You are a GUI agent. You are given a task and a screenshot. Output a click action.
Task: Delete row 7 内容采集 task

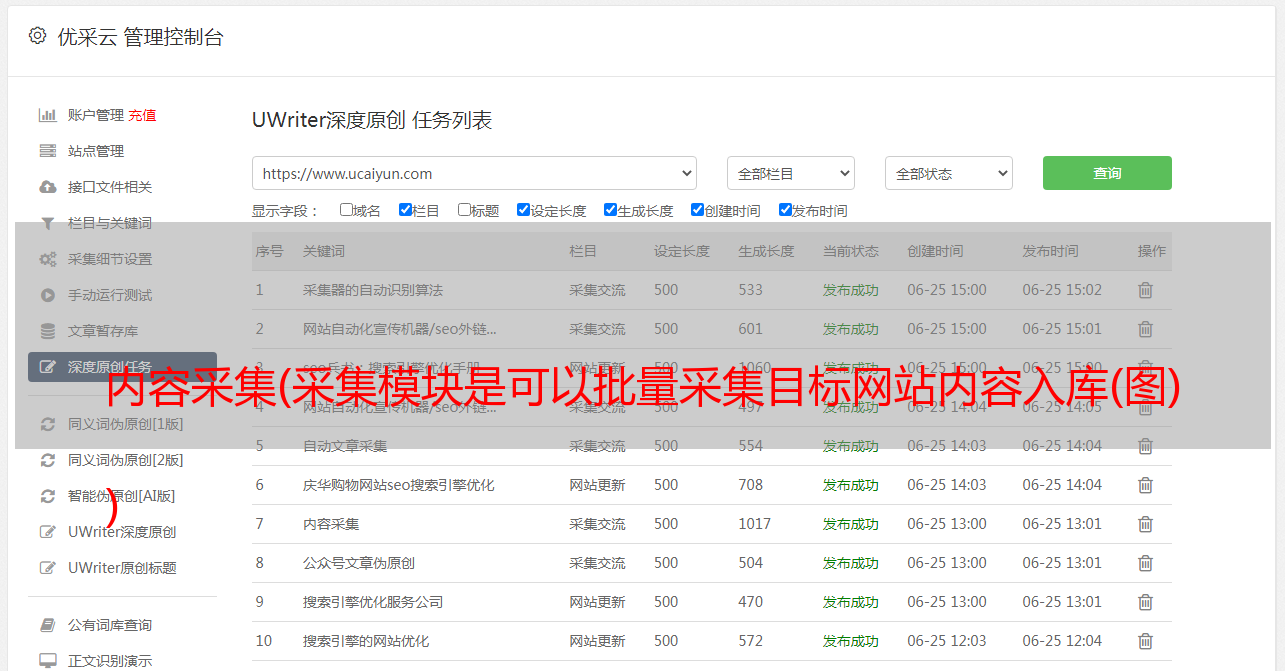1146,524
